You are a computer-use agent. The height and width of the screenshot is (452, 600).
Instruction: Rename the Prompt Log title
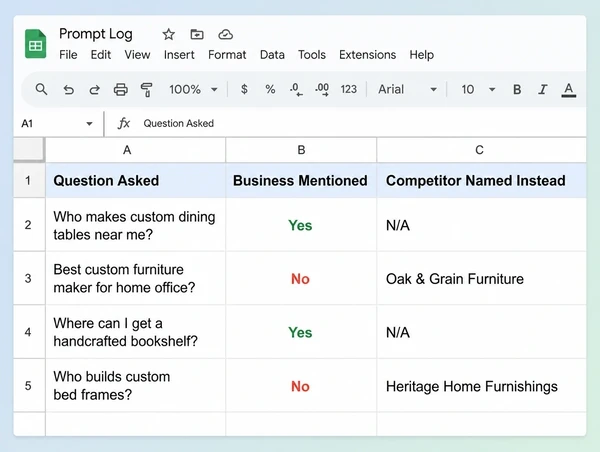coord(96,34)
